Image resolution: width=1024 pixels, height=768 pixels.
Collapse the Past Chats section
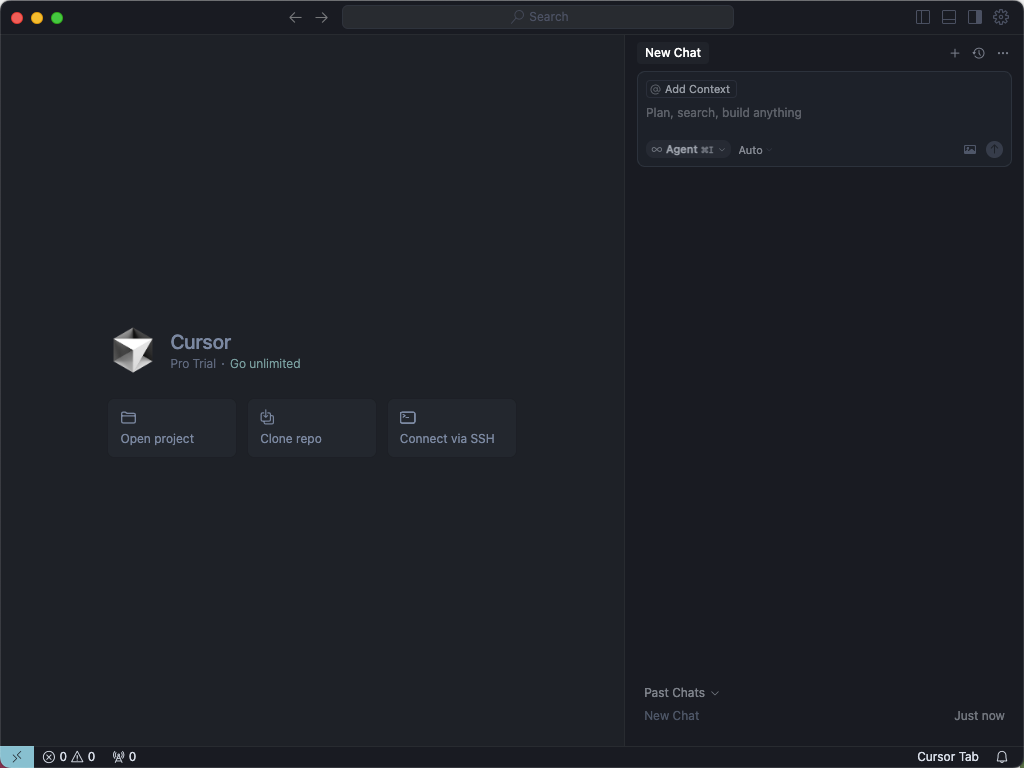click(x=681, y=693)
